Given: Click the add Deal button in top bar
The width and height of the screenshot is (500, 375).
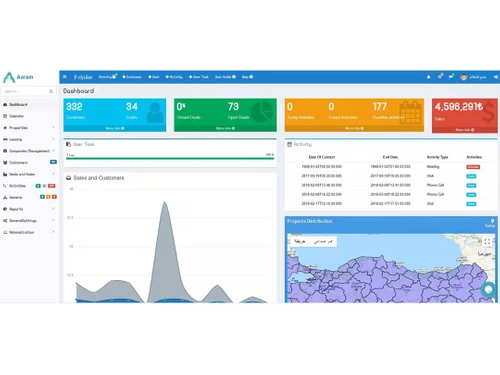Looking at the screenshot, I should [154, 77].
